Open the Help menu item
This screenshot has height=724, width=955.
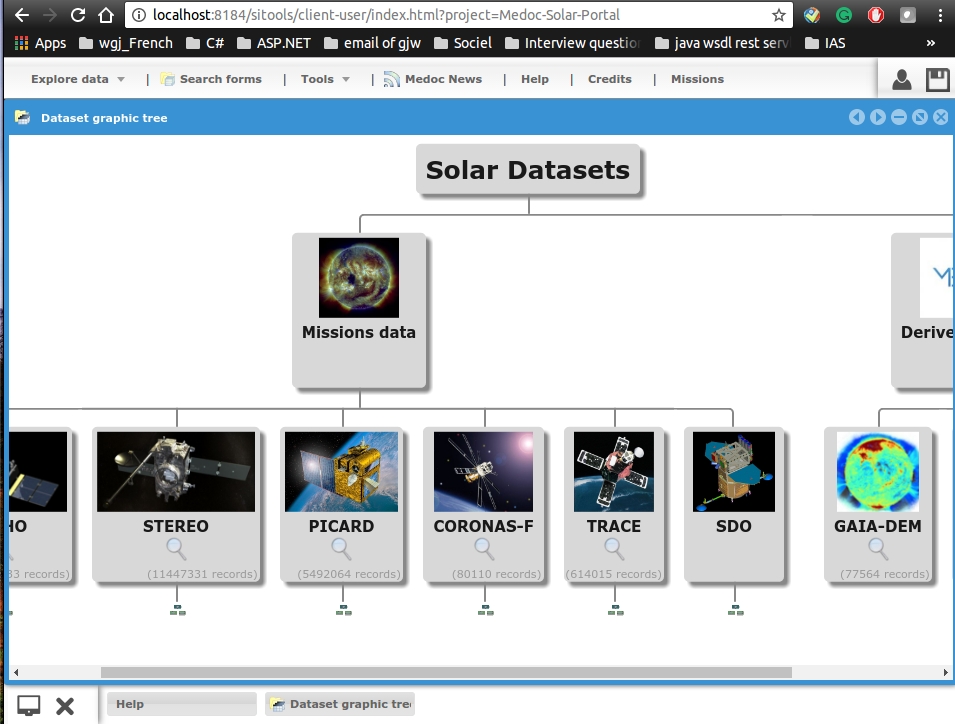(535, 79)
